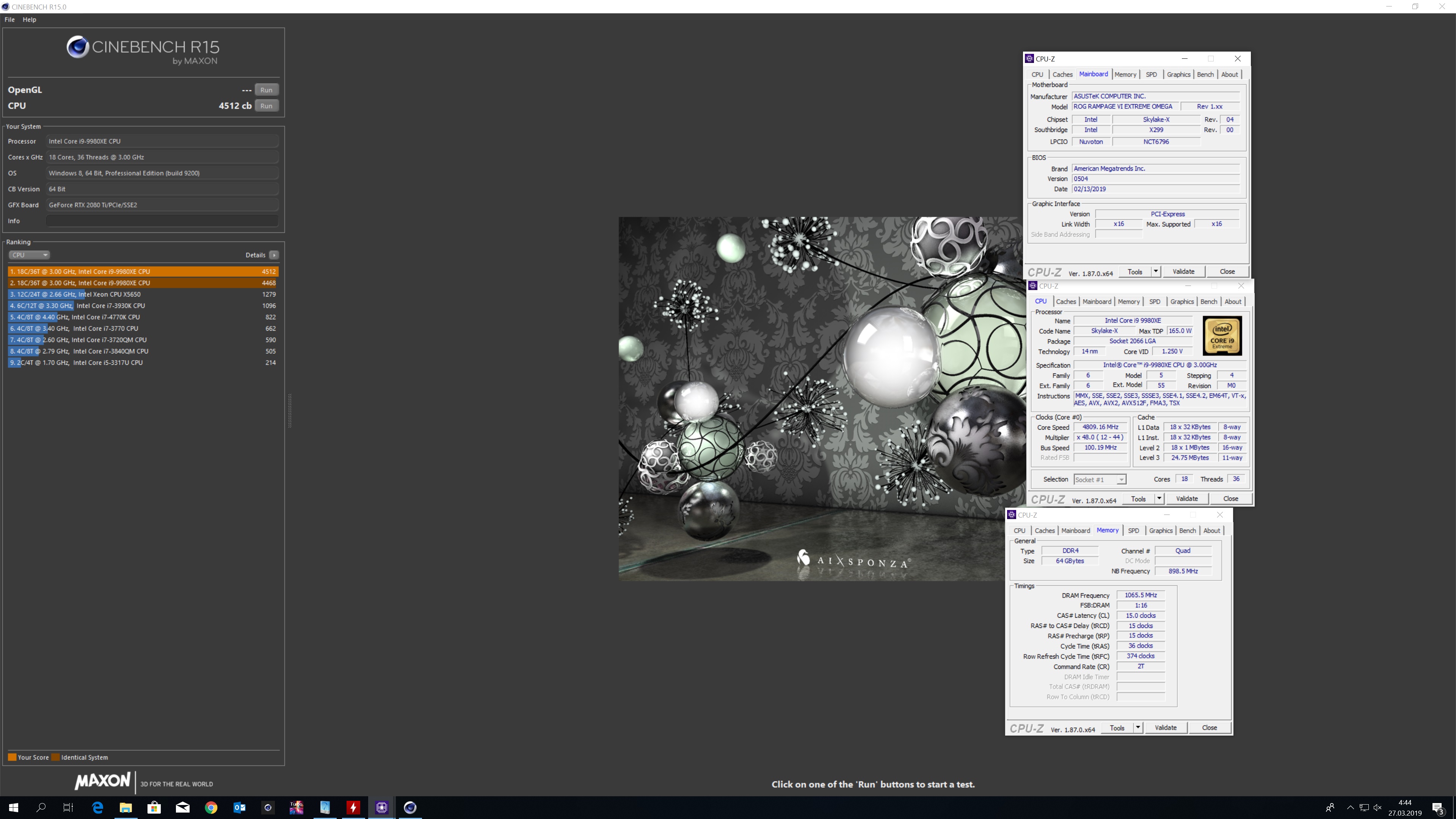Select the top-ranked 4512 score entry
The image size is (1456, 819).
tap(143, 271)
